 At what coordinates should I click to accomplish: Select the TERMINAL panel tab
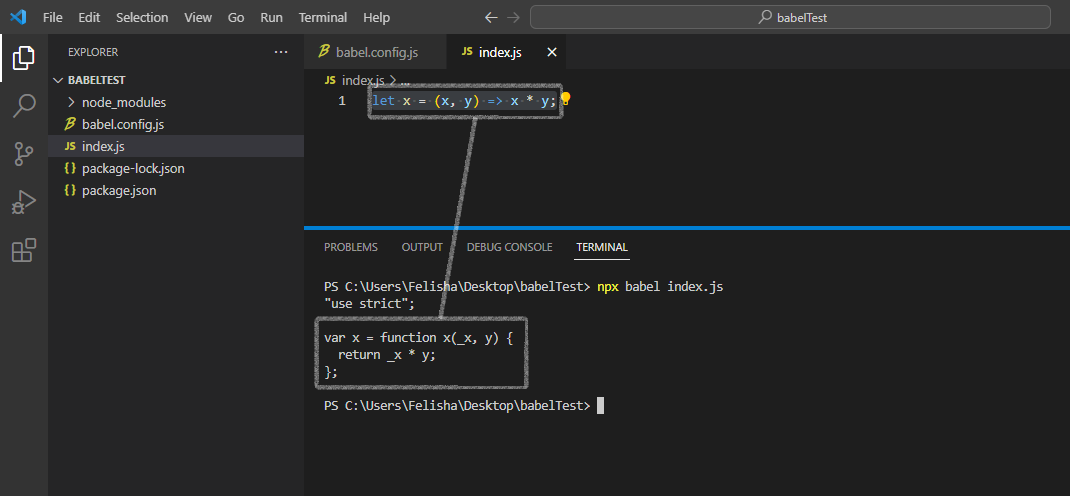[602, 247]
